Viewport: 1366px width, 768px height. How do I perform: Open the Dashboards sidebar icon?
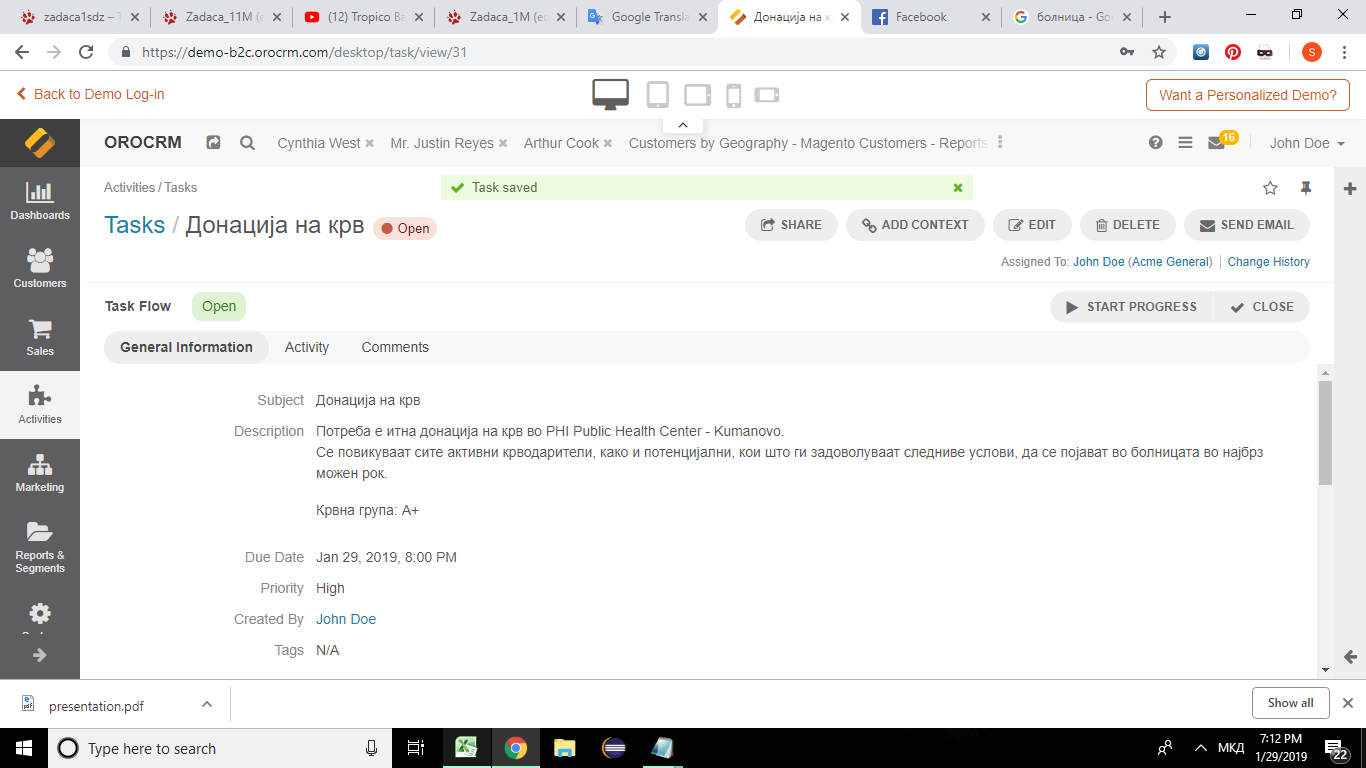[40, 201]
